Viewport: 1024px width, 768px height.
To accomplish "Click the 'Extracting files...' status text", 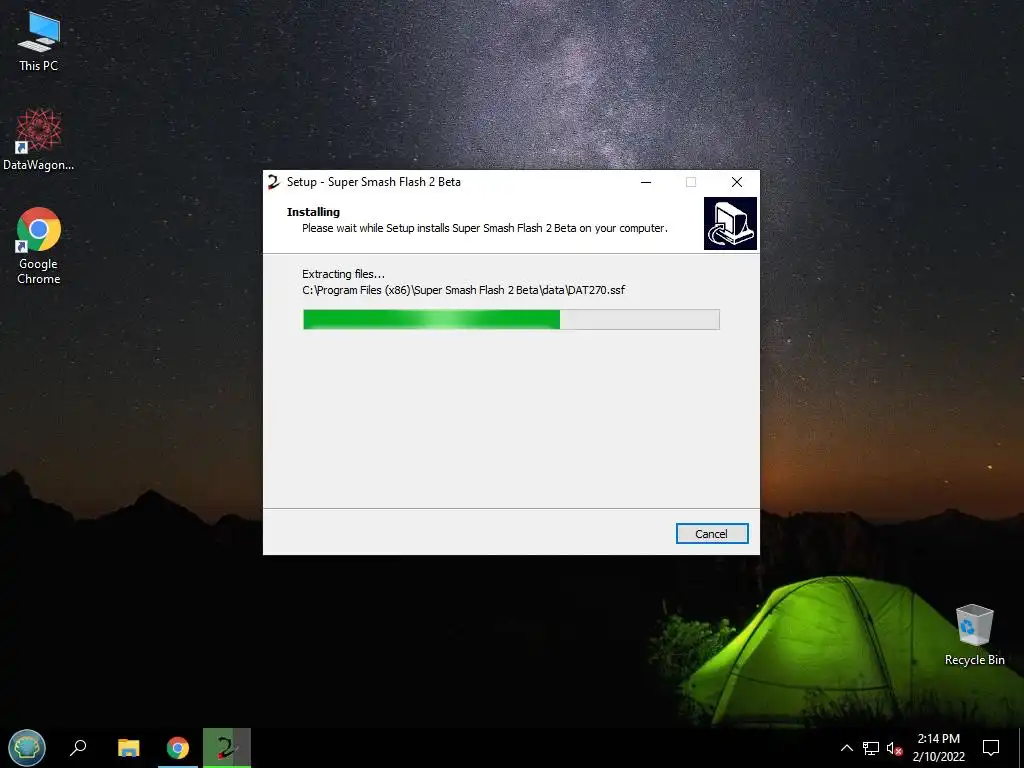I will point(343,274).
